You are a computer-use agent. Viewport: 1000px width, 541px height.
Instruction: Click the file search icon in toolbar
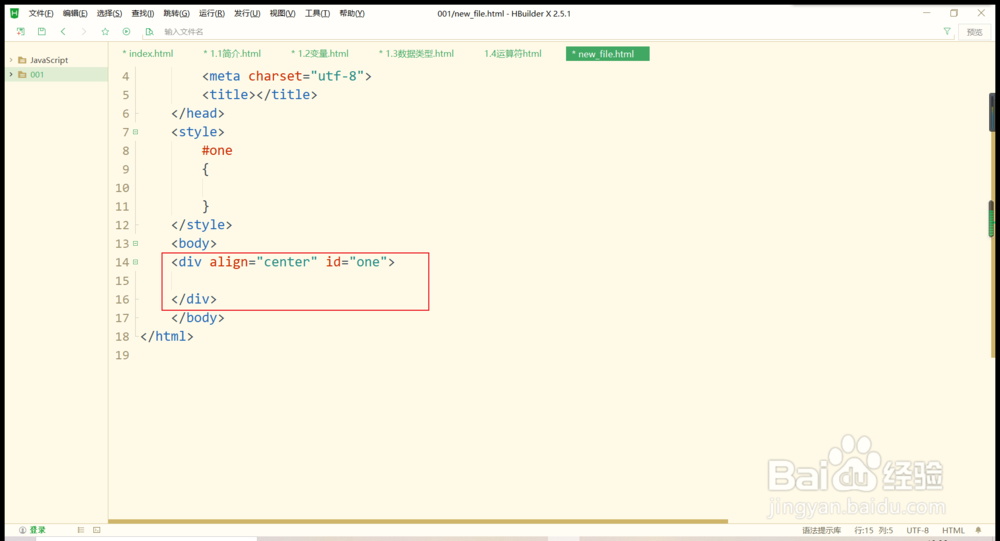(149, 31)
